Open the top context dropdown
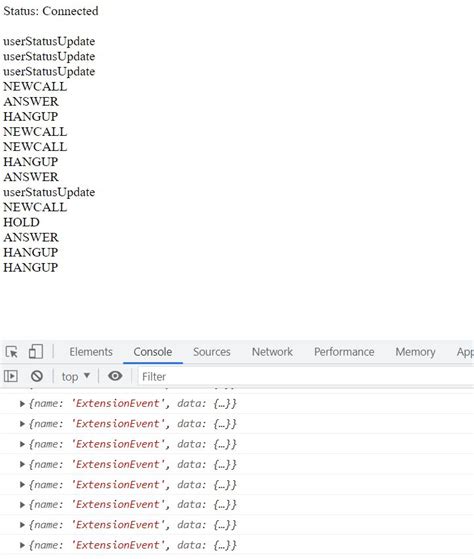This screenshot has height=559, width=474. tap(76, 376)
